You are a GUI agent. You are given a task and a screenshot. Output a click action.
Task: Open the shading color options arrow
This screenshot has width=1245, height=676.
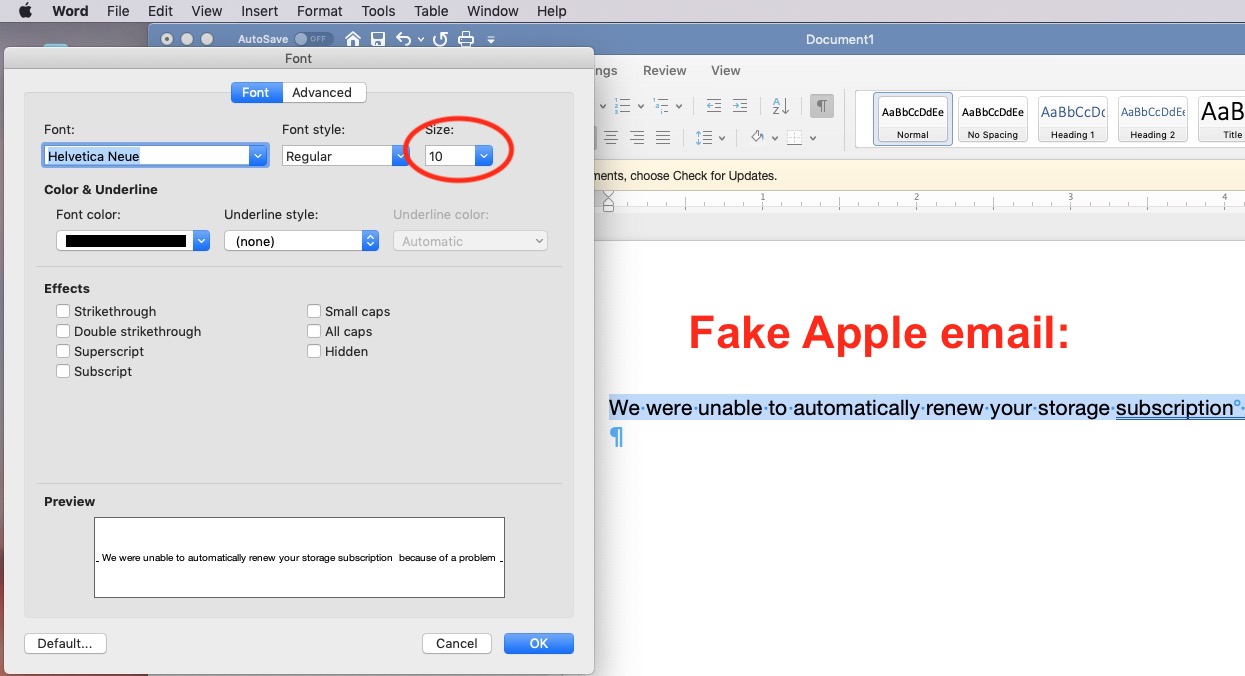(x=775, y=138)
